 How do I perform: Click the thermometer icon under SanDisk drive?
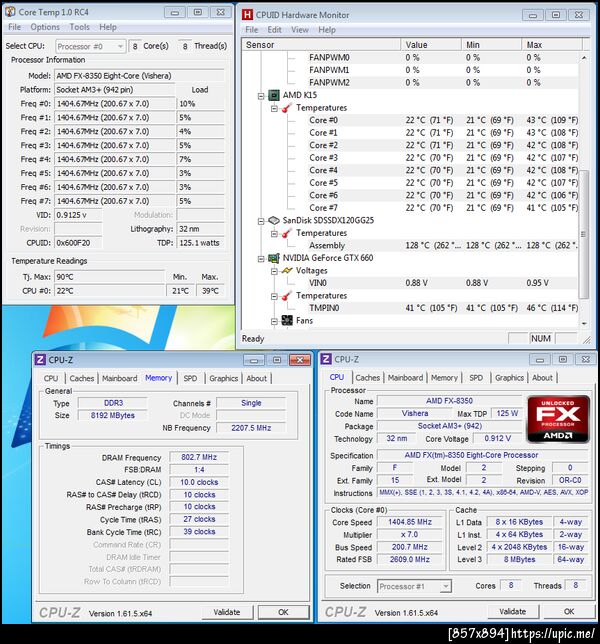287,233
